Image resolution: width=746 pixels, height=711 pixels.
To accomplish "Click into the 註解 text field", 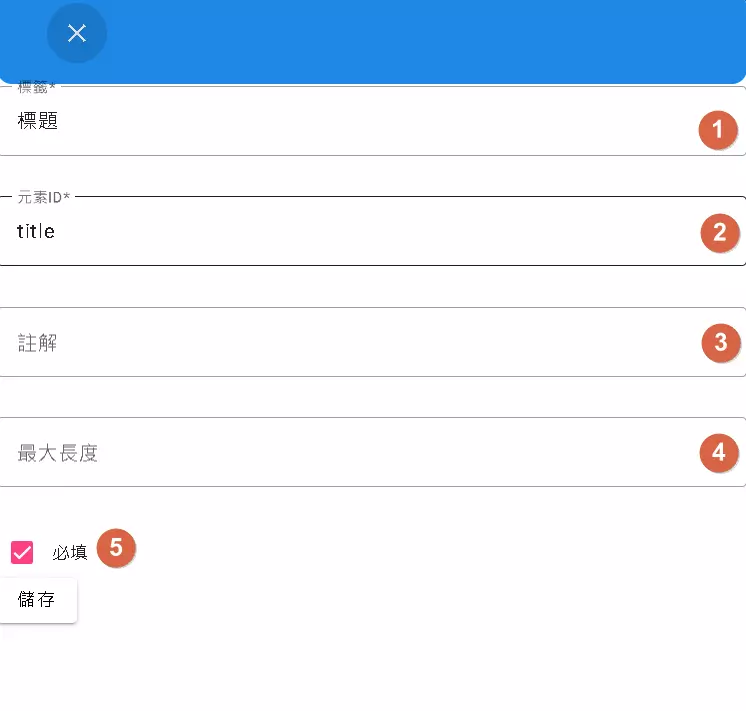I will [x=350, y=343].
